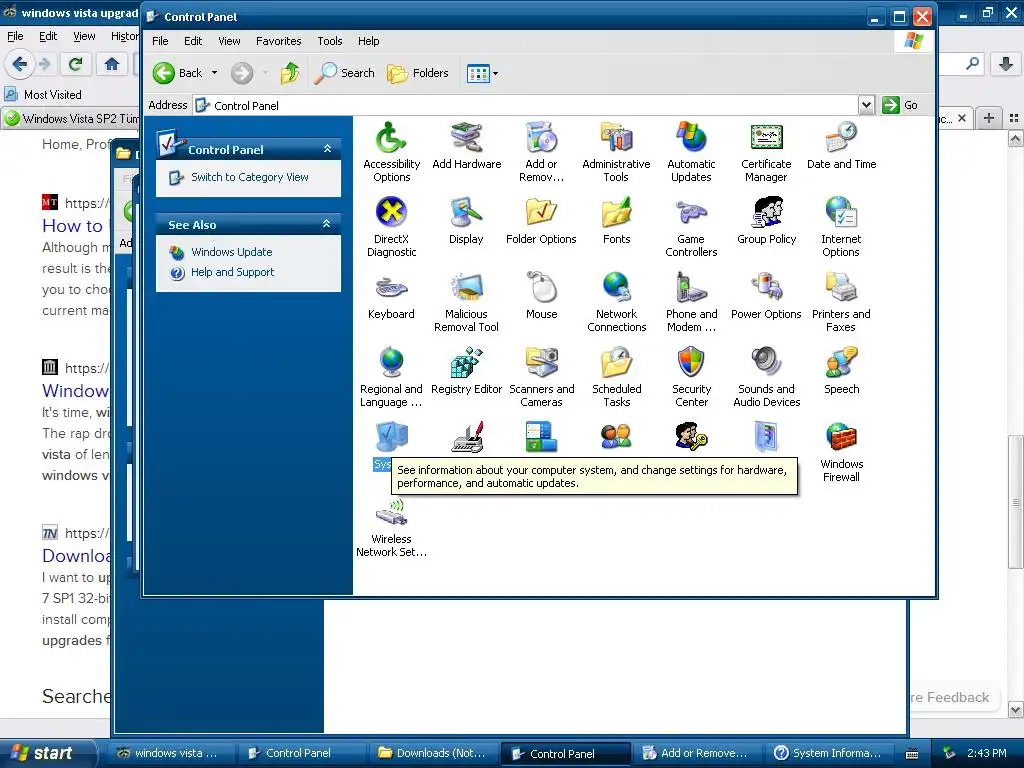Open Speech settings icon
This screenshot has width=1024, height=768.
(841, 371)
